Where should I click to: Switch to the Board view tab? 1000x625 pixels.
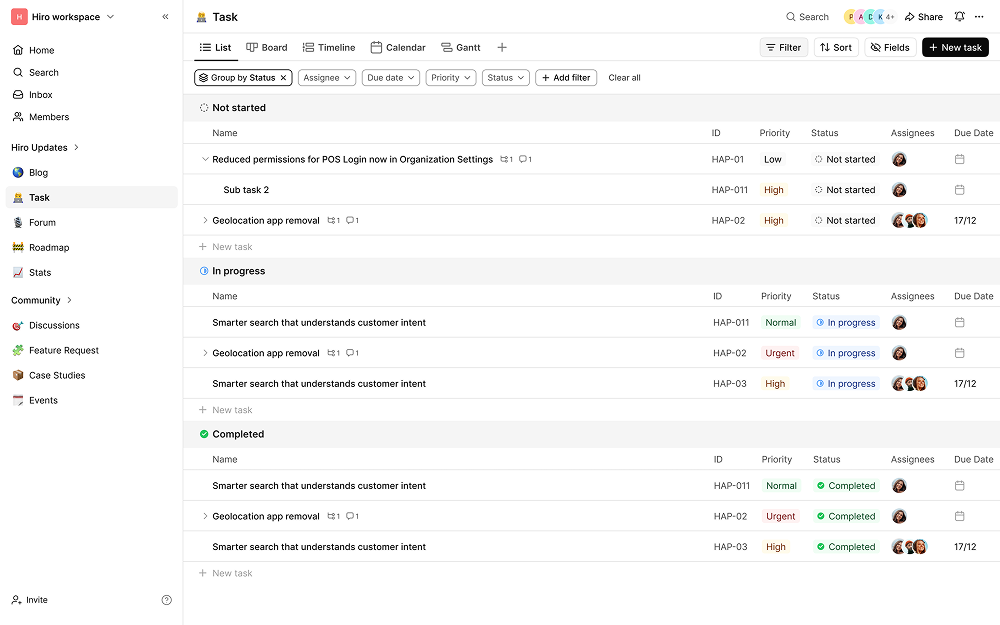(x=267, y=48)
